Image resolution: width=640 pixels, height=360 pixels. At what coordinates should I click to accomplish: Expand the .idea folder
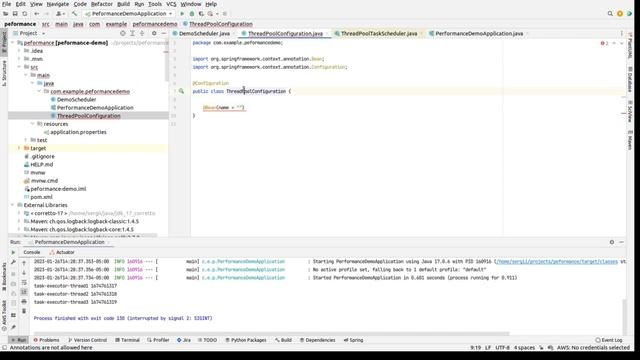click(19, 51)
